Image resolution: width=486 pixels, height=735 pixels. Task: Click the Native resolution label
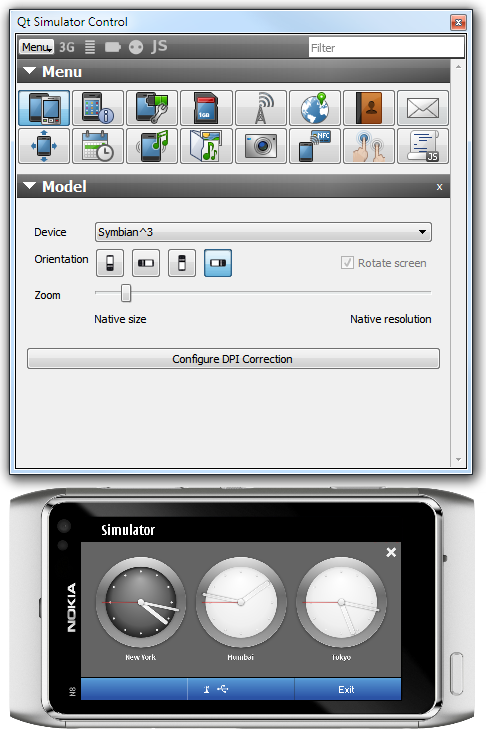pos(391,319)
